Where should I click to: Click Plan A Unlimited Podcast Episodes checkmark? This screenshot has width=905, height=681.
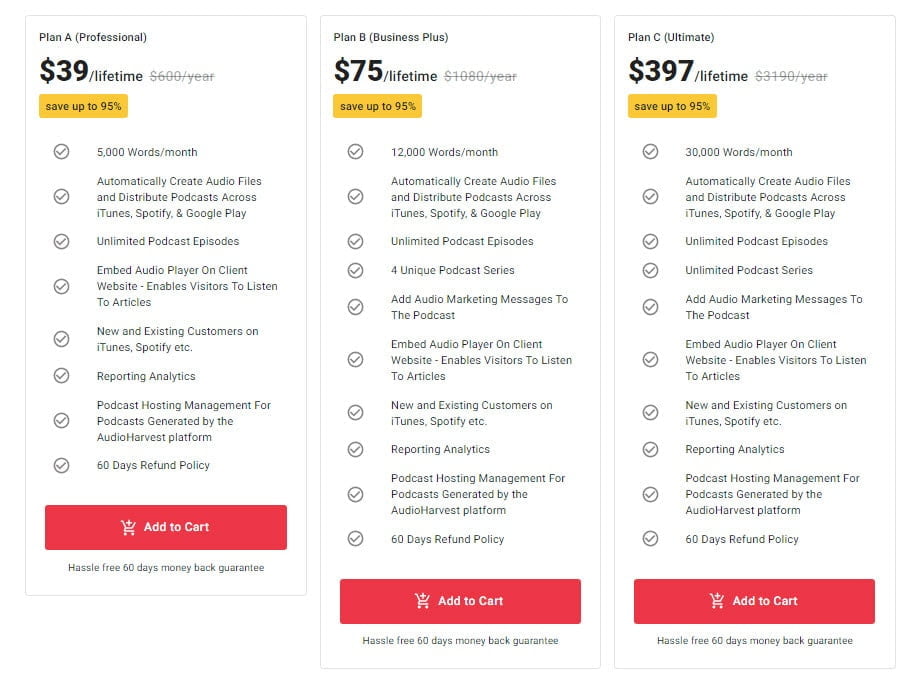click(61, 241)
